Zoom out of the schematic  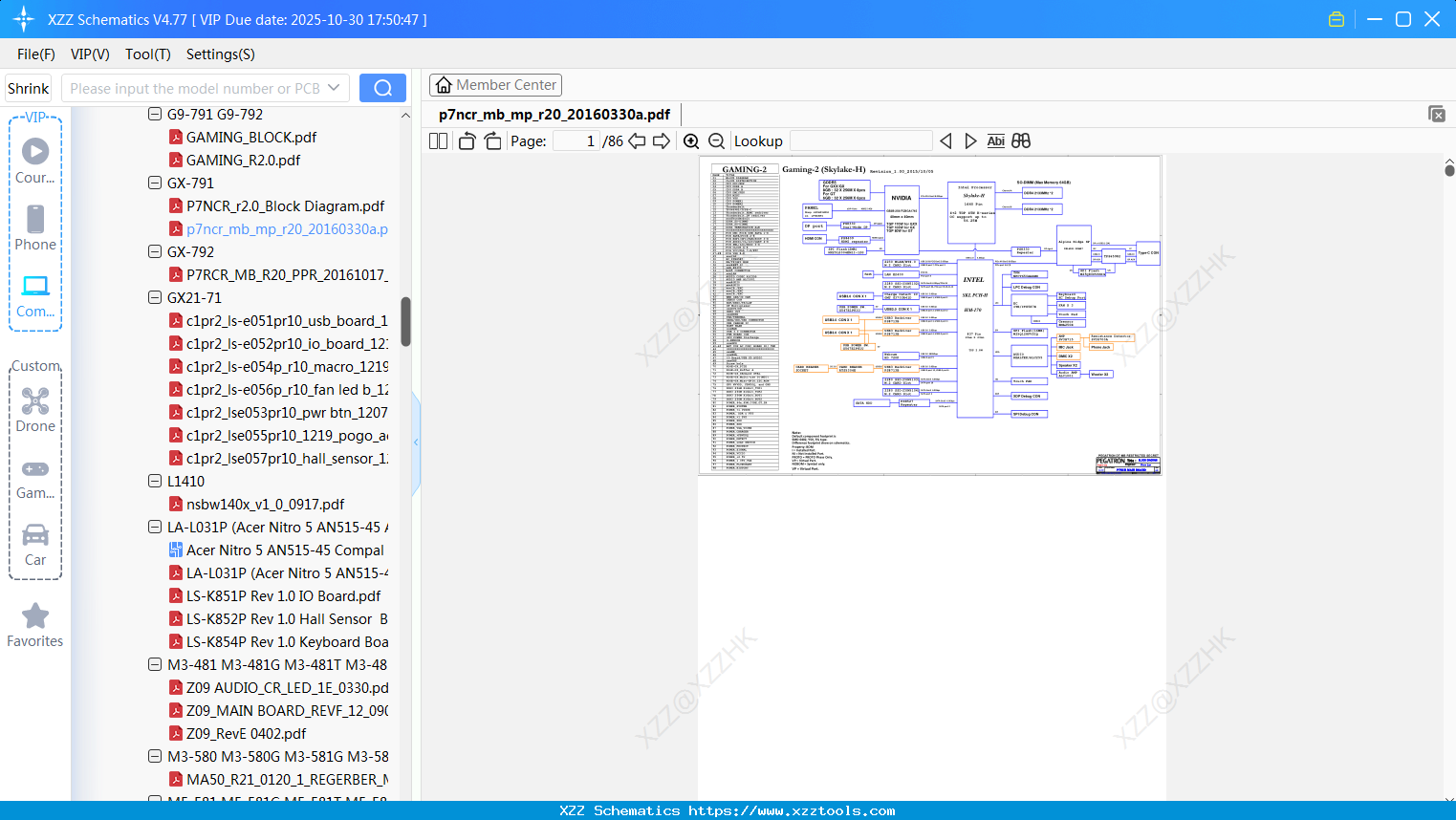[x=716, y=141]
